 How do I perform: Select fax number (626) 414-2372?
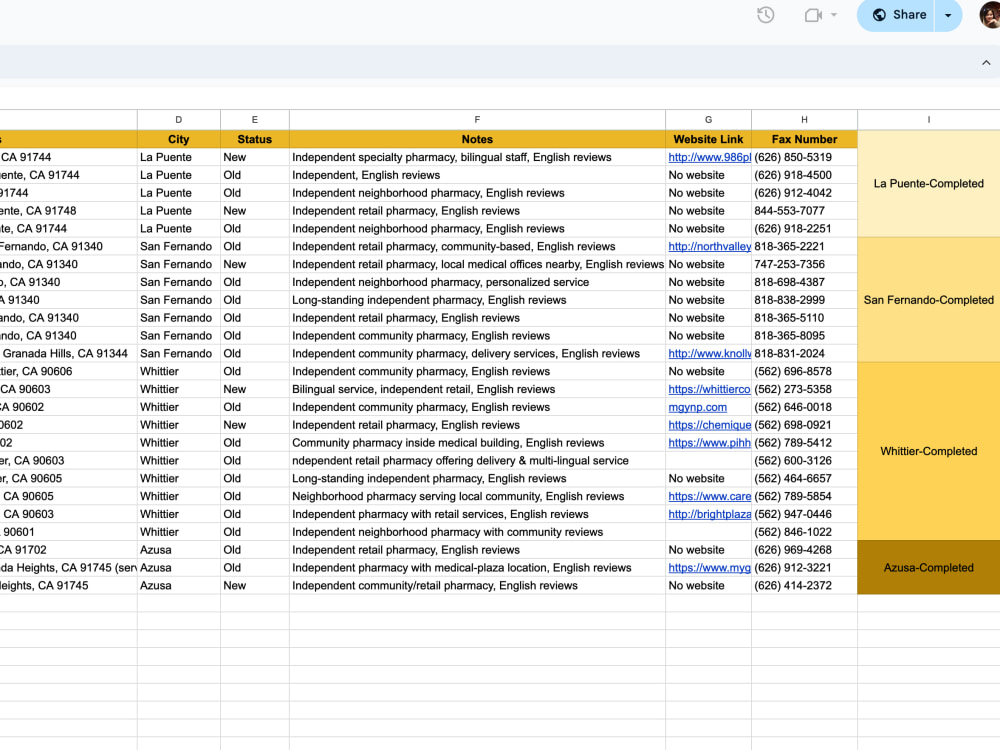[804, 585]
